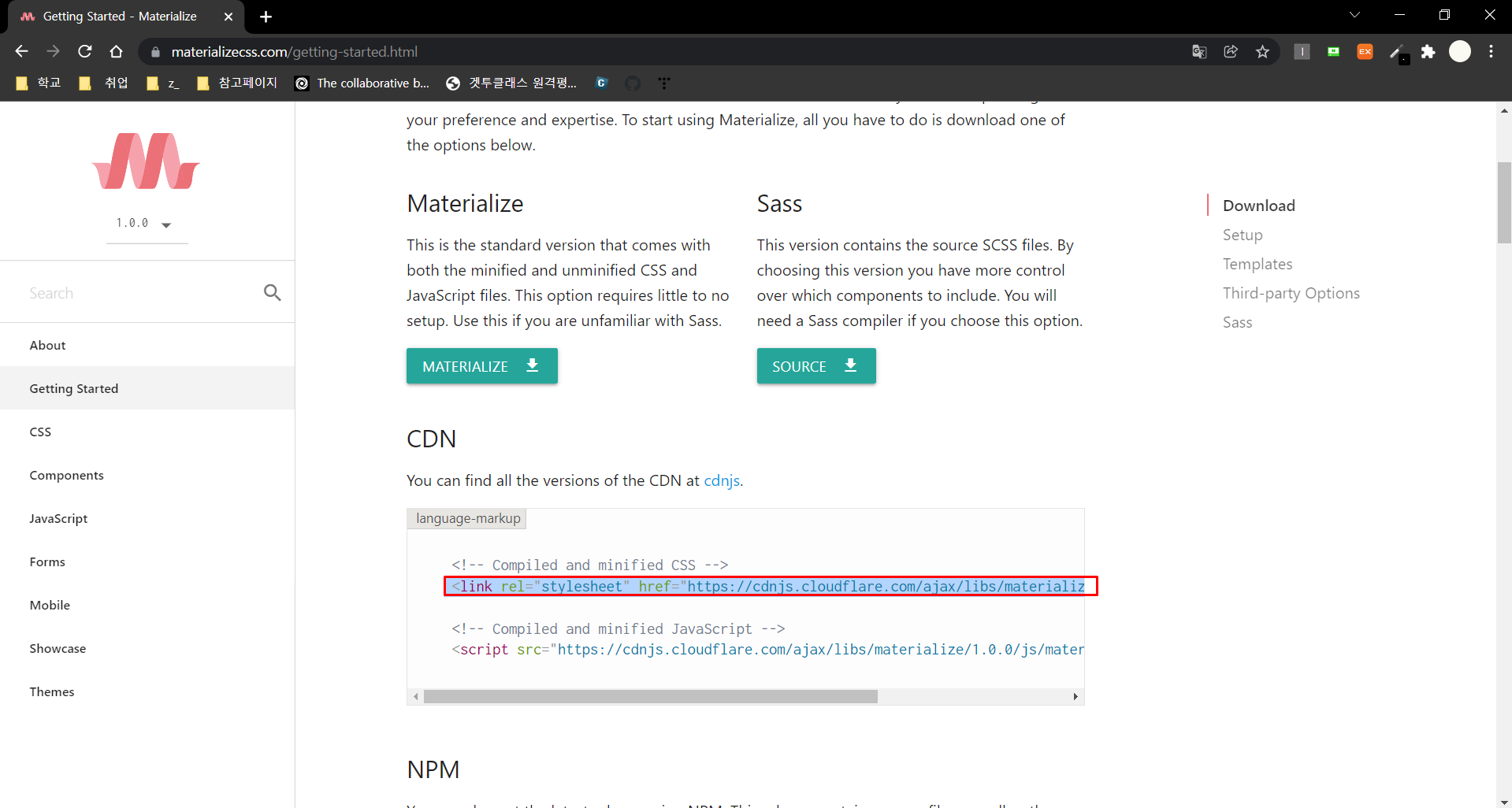View site security lock info
1512x808 pixels.
(155, 52)
